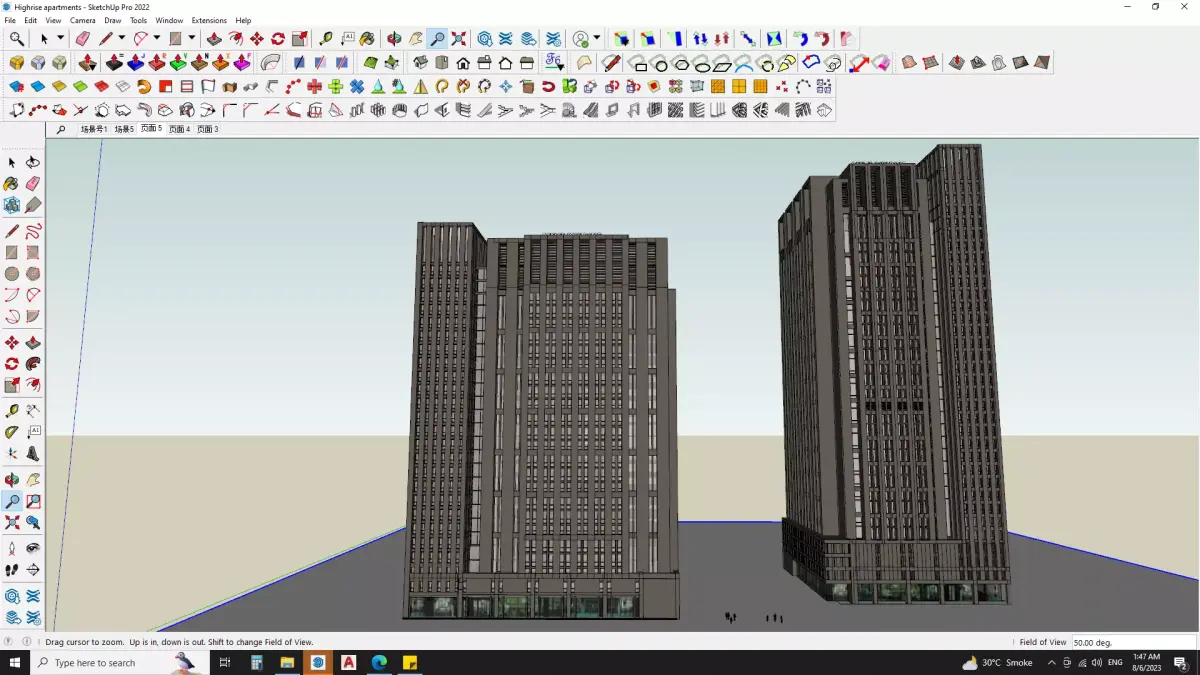Click the flip up-down blue arrows icon
The image size is (1200, 675).
click(x=700, y=39)
